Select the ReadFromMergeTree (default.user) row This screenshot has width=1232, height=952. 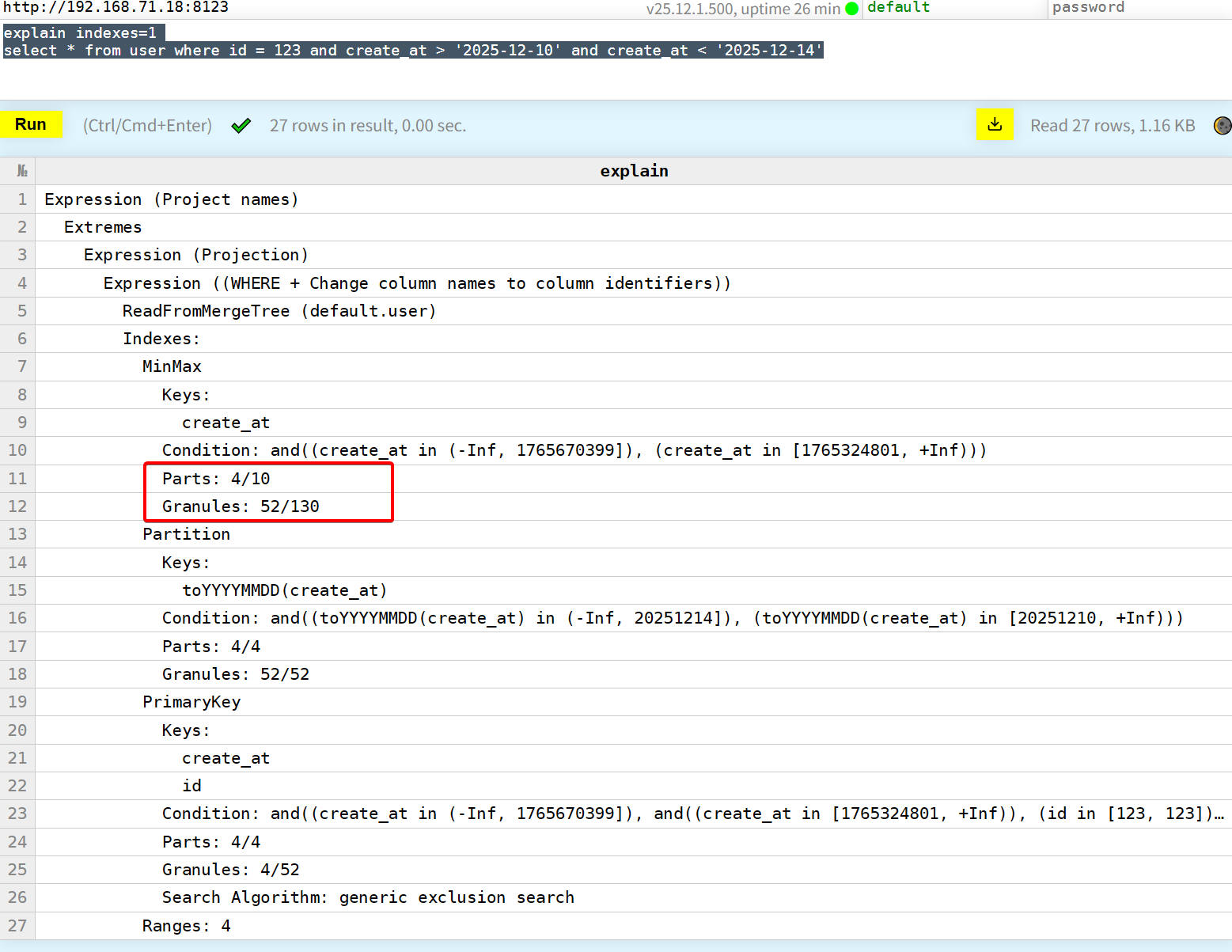click(279, 311)
